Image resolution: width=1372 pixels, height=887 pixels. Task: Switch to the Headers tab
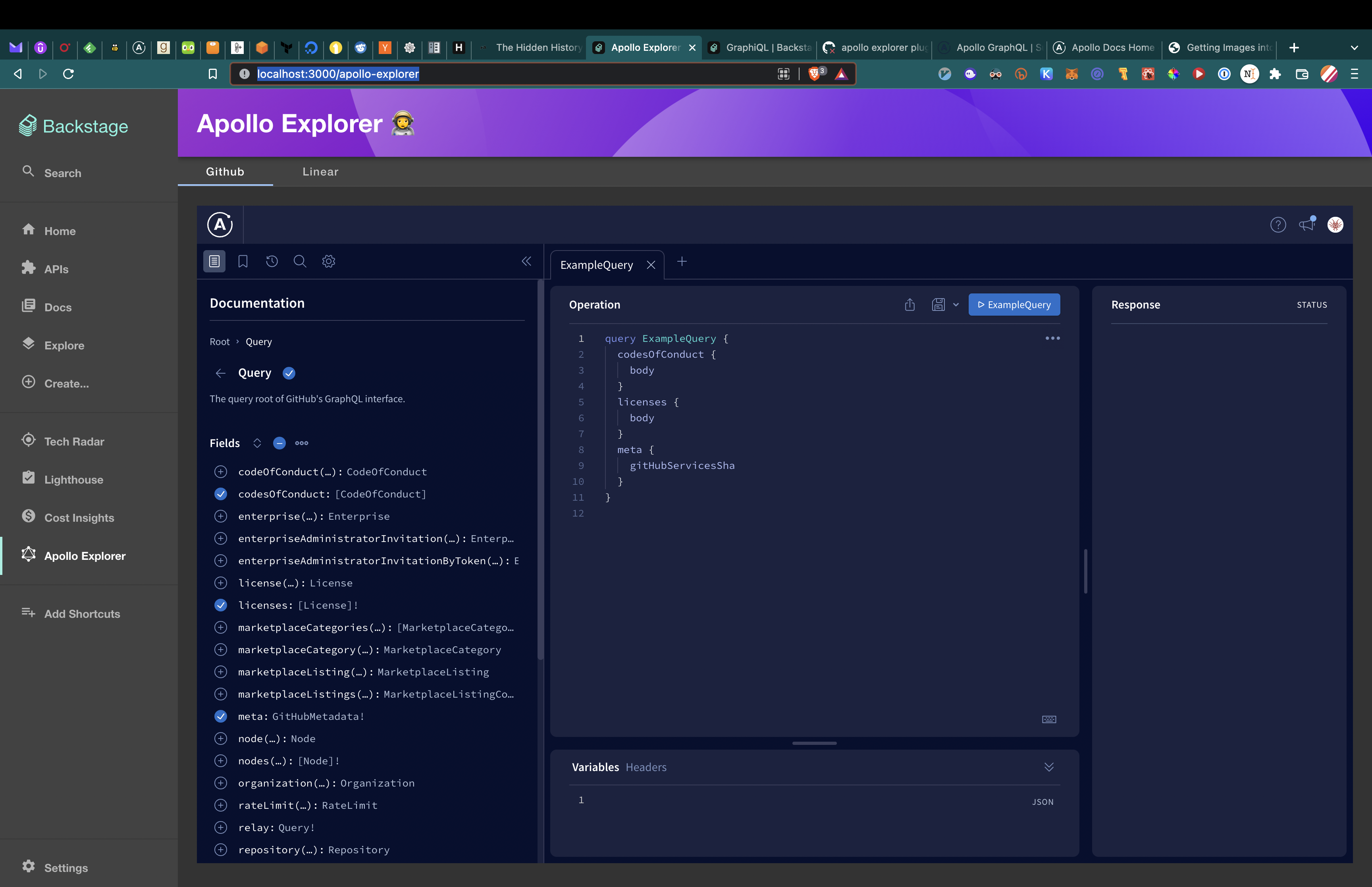(x=646, y=767)
